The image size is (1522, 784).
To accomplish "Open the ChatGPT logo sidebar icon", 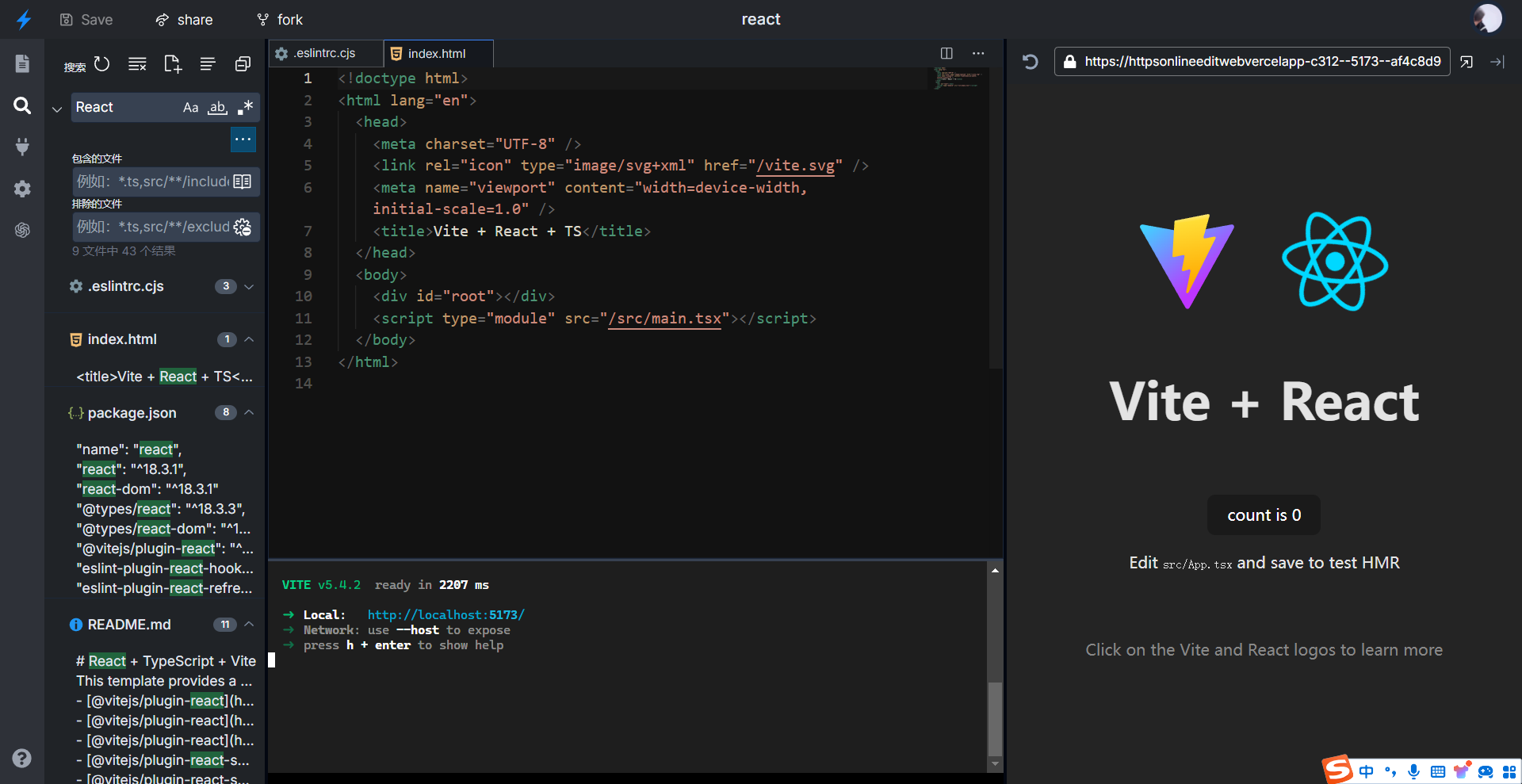I will point(22,230).
